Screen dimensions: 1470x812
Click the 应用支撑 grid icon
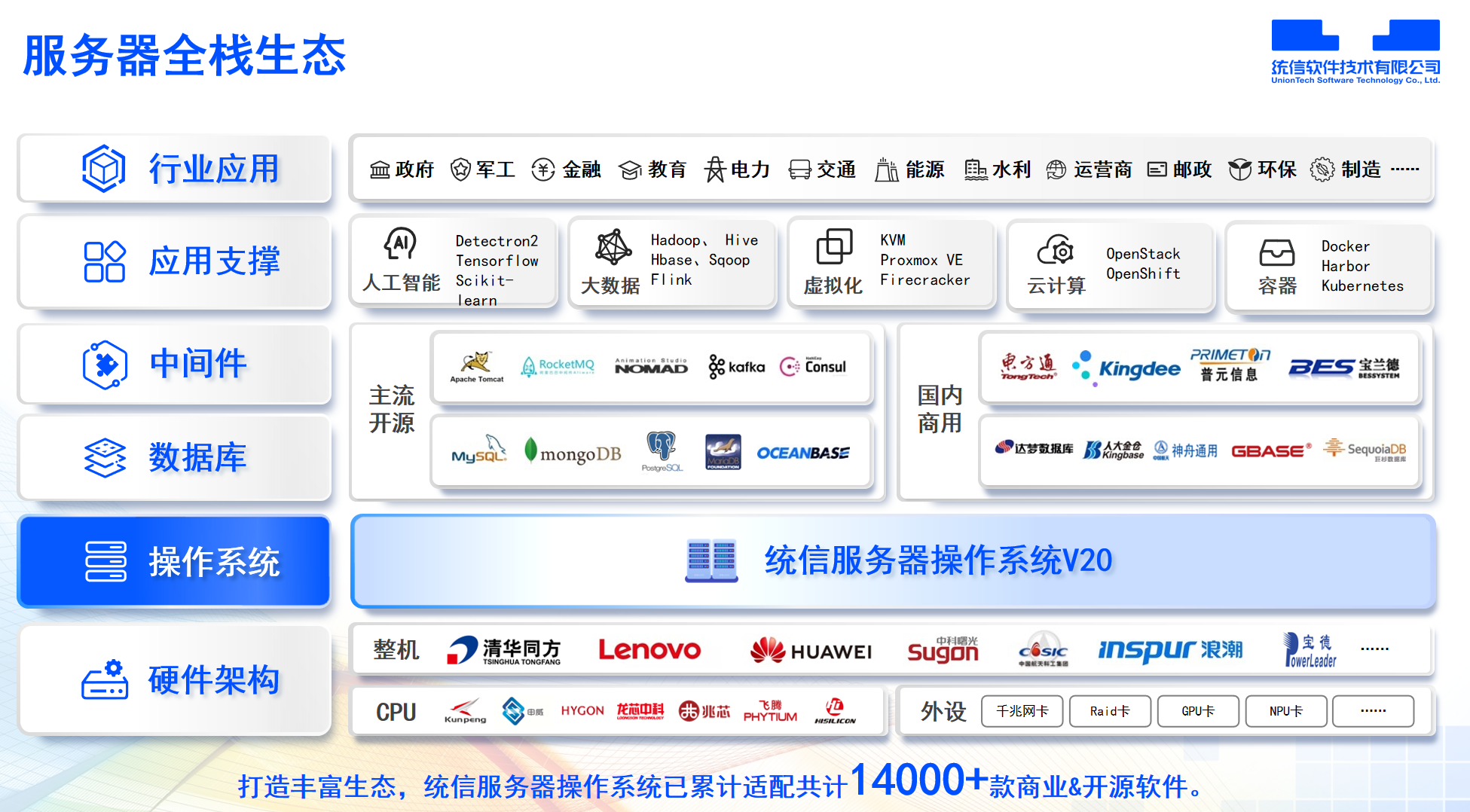coord(105,261)
